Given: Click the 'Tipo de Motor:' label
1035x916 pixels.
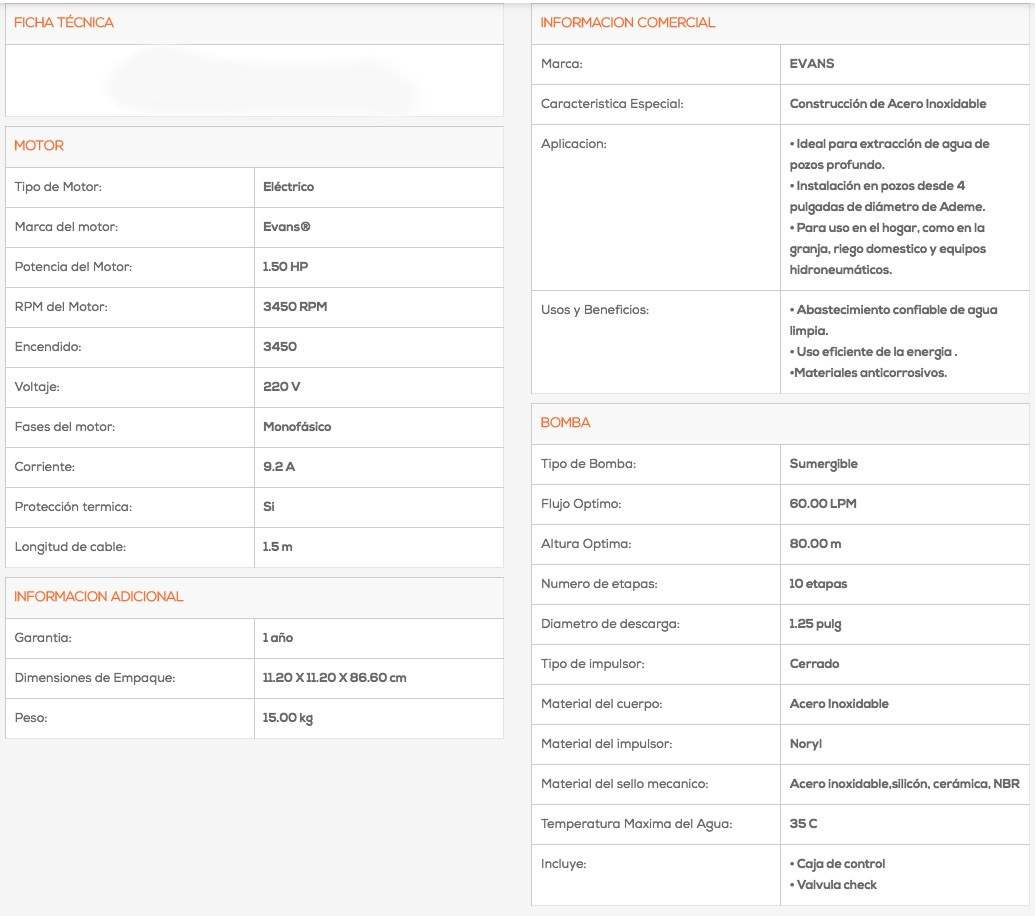Looking at the screenshot, I should click(58, 187).
